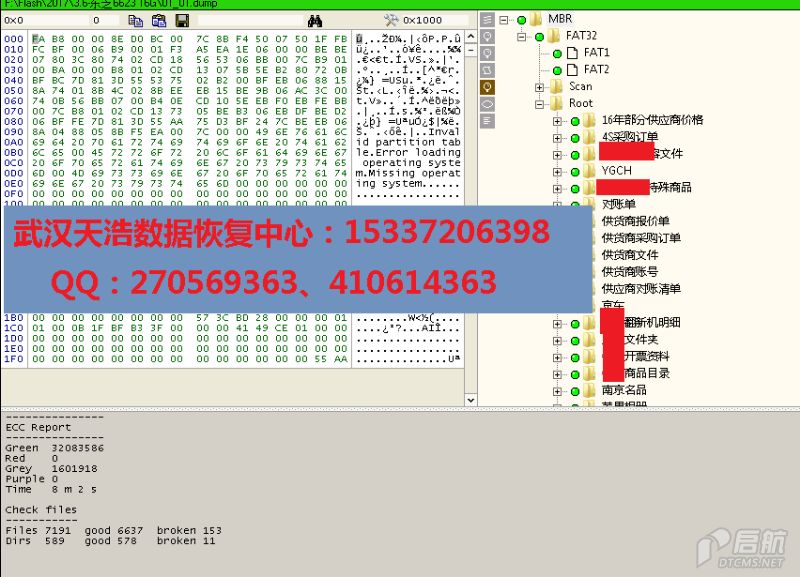Click the binoculars search icon
The width and height of the screenshot is (800, 577).
point(315,20)
